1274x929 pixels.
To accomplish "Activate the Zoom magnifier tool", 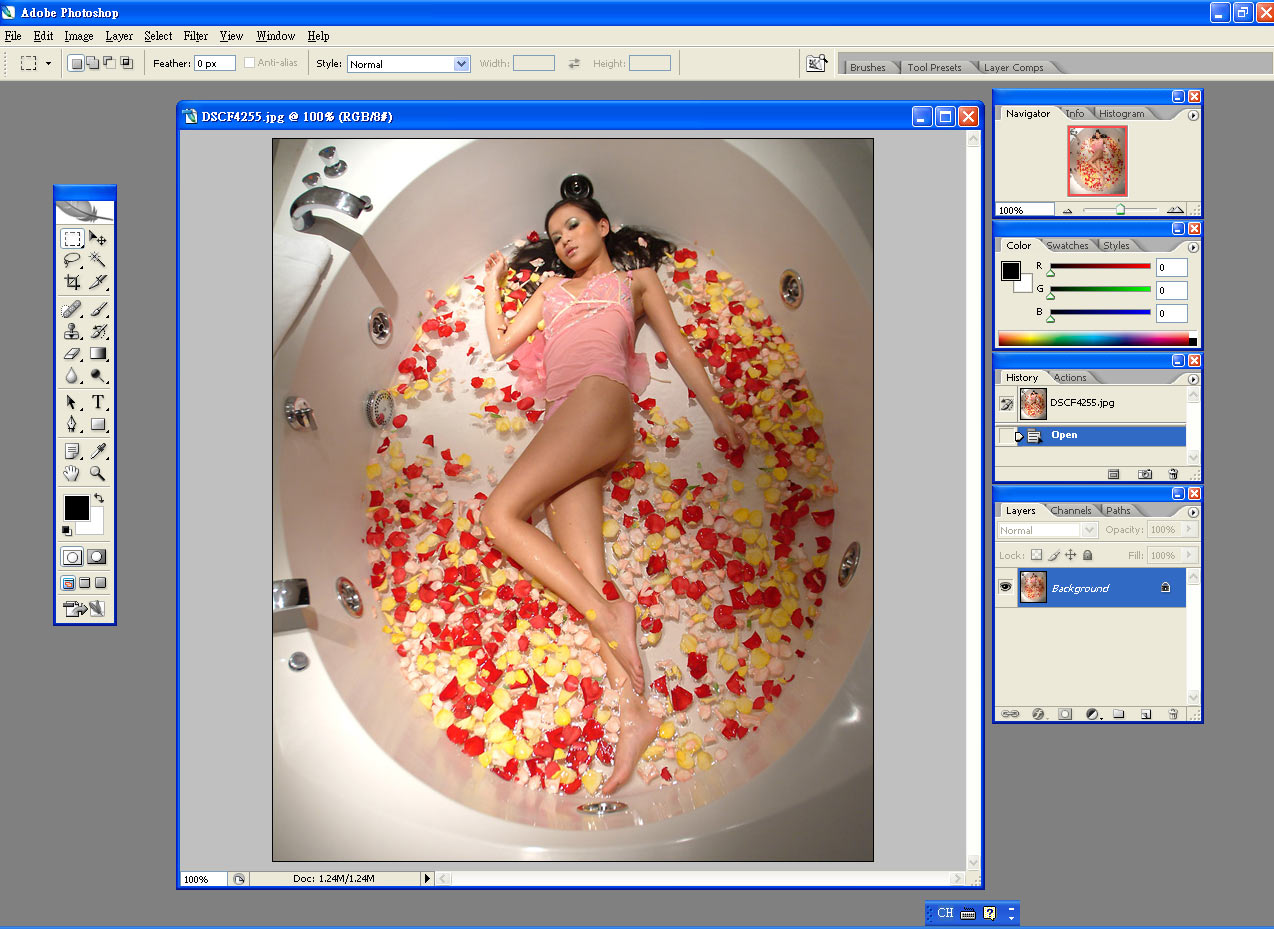I will (x=98, y=473).
